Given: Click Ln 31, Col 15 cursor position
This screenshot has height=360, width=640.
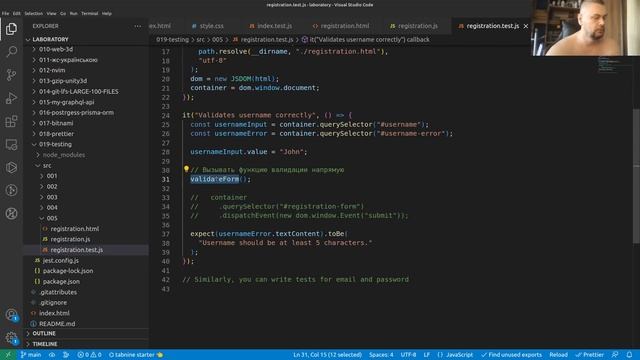Looking at the screenshot, I should click(x=327, y=355).
